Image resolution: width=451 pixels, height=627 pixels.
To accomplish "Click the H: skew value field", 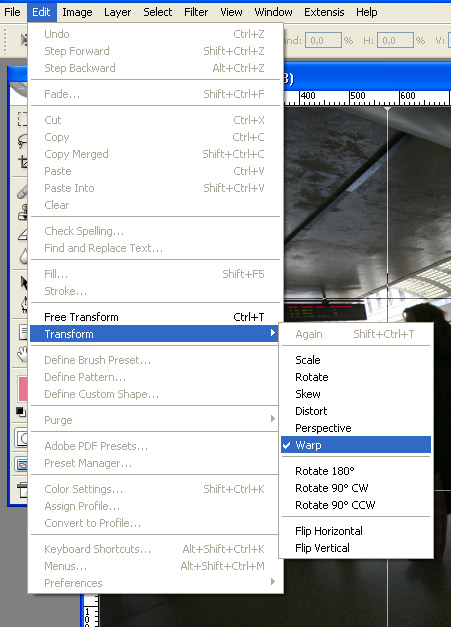I will pyautogui.click(x=395, y=40).
